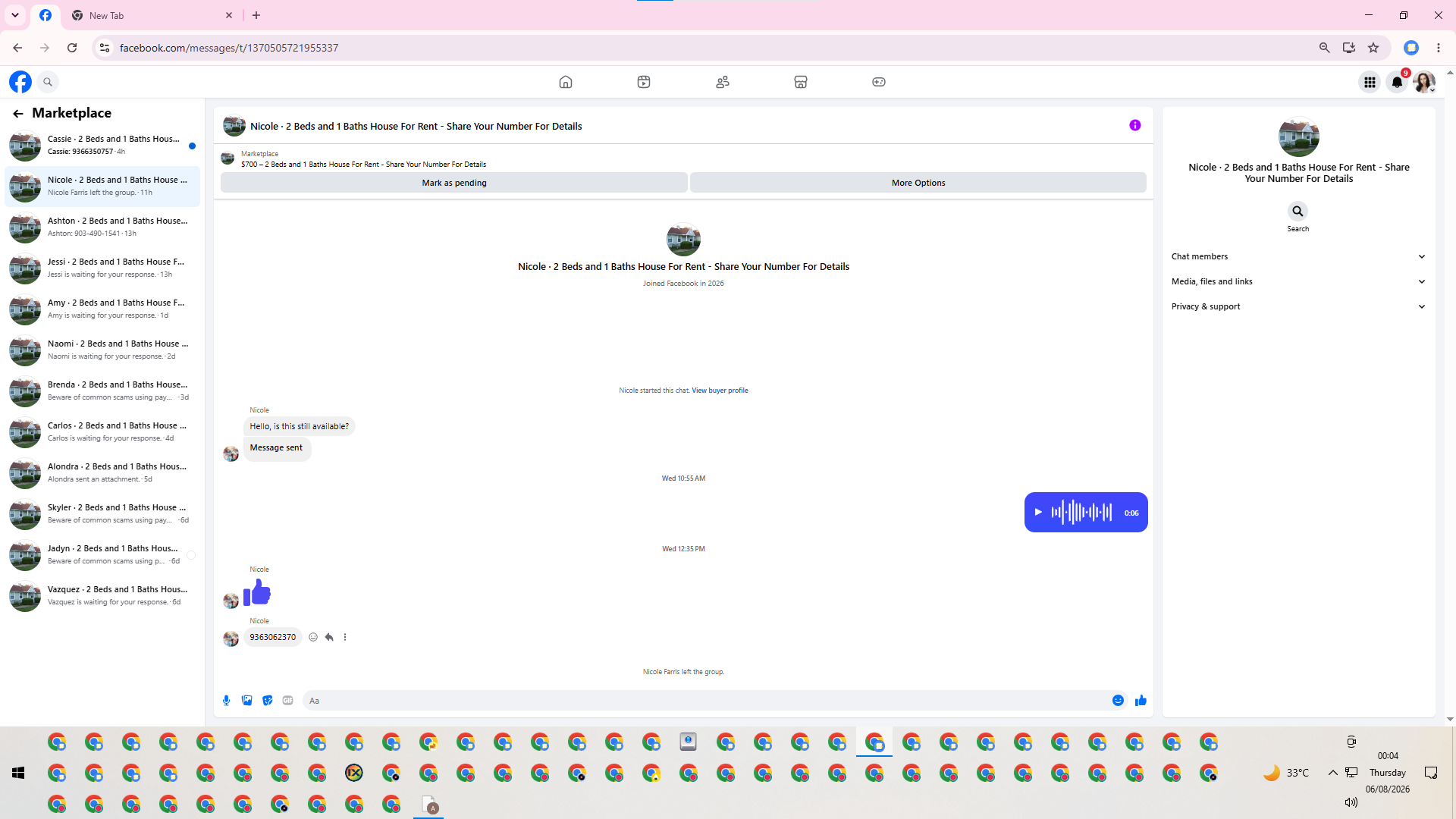Open the Friends icon in top navigation
This screenshot has width=1456, height=819.
click(723, 82)
